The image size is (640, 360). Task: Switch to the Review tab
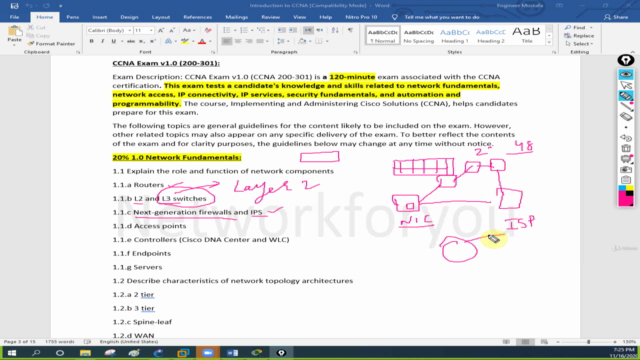click(271, 17)
